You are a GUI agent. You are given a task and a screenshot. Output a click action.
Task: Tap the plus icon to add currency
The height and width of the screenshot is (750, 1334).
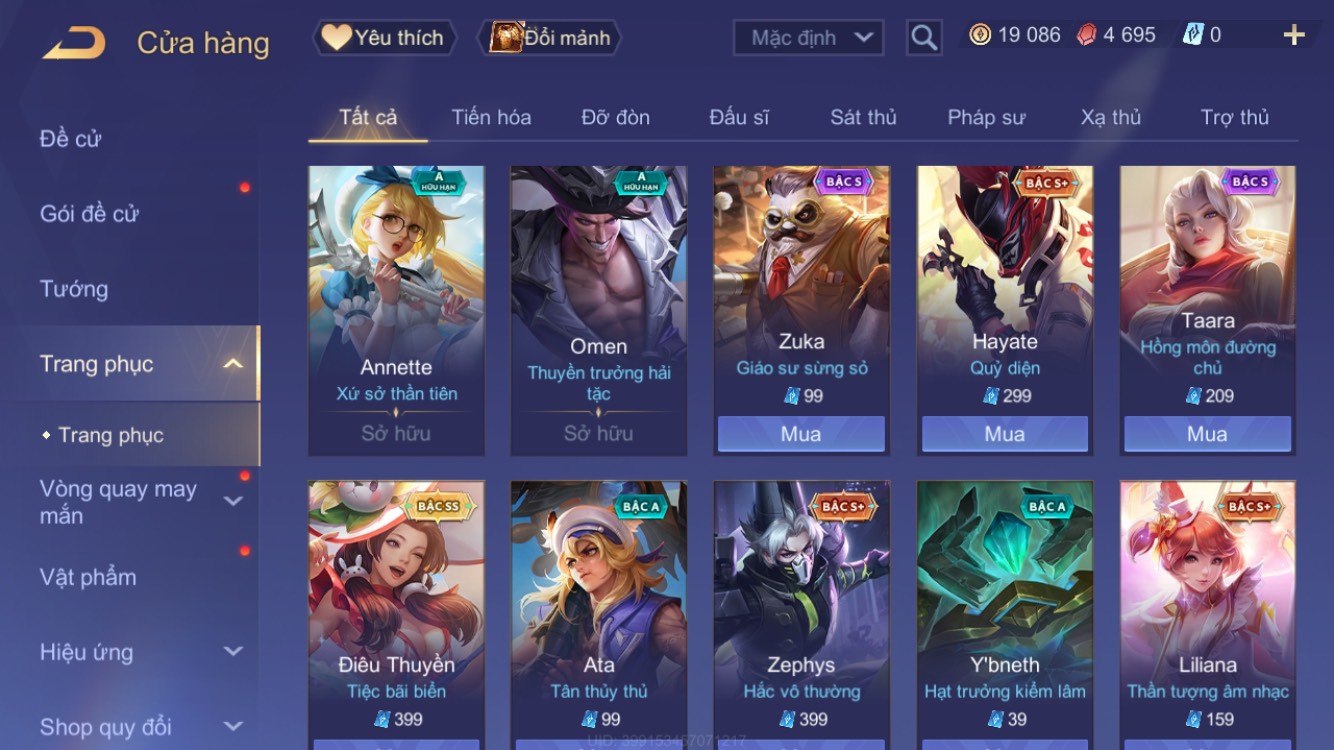tap(1294, 35)
